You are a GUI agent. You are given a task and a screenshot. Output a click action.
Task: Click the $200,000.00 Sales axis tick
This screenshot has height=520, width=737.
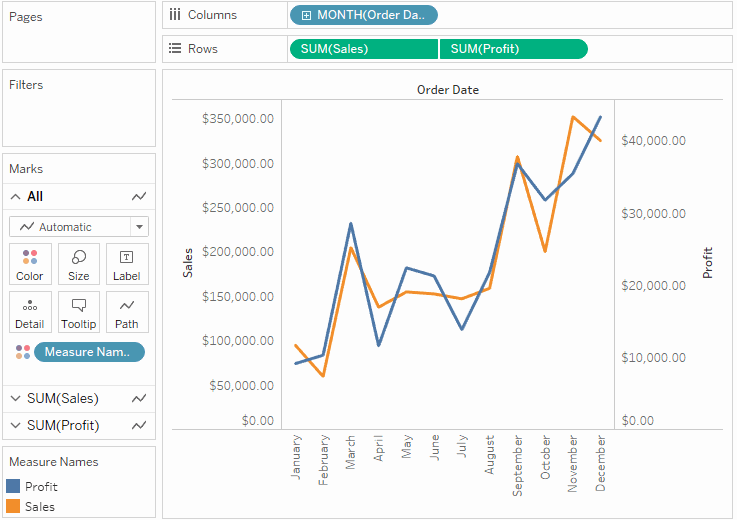238,252
